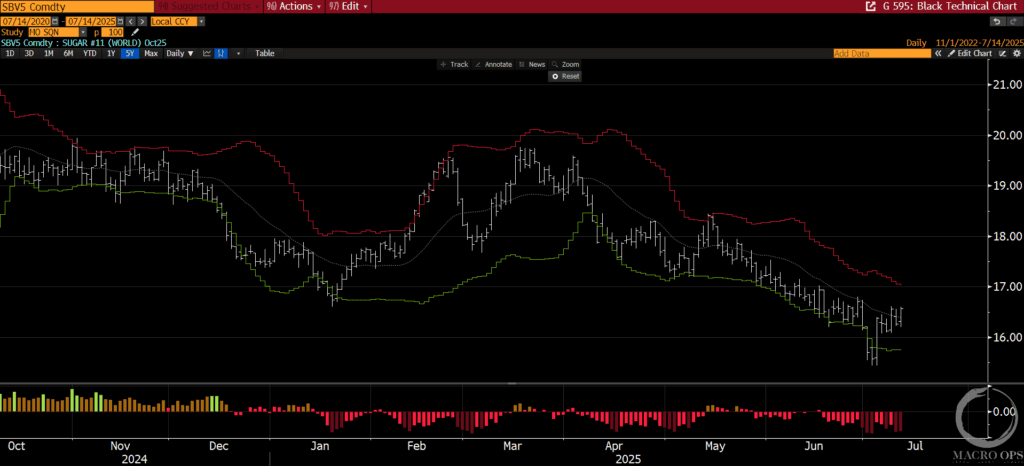Click the Jul label on time axis
The height and width of the screenshot is (466, 1024).
915,446
